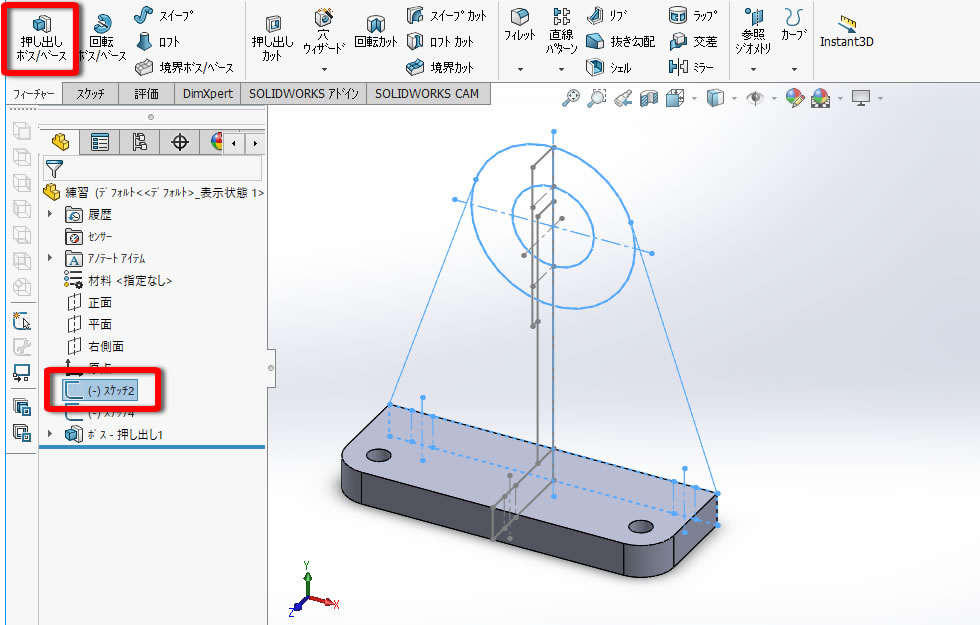The image size is (980, 625).
Task: Open the ConfigurationManager tab
Action: click(139, 142)
